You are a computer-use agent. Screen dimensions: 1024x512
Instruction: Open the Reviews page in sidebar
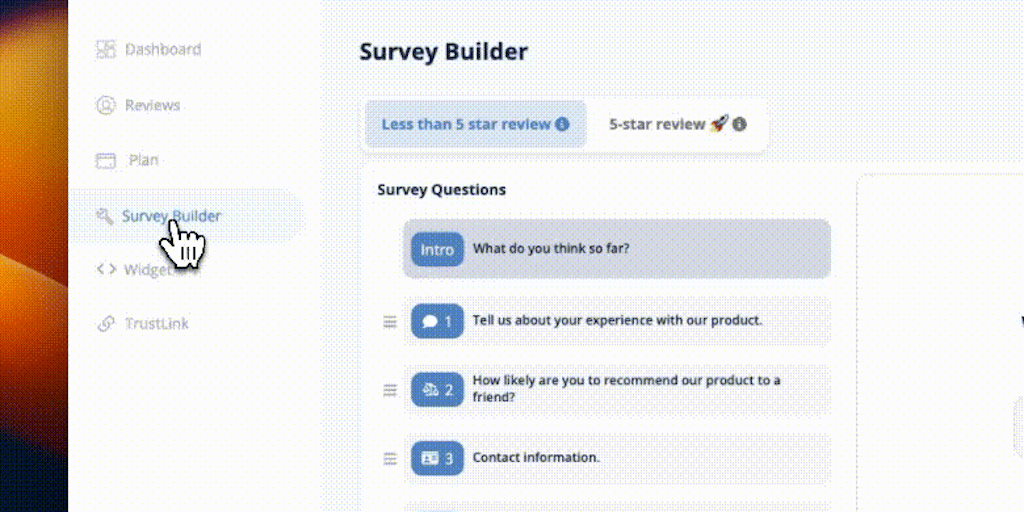tap(152, 105)
